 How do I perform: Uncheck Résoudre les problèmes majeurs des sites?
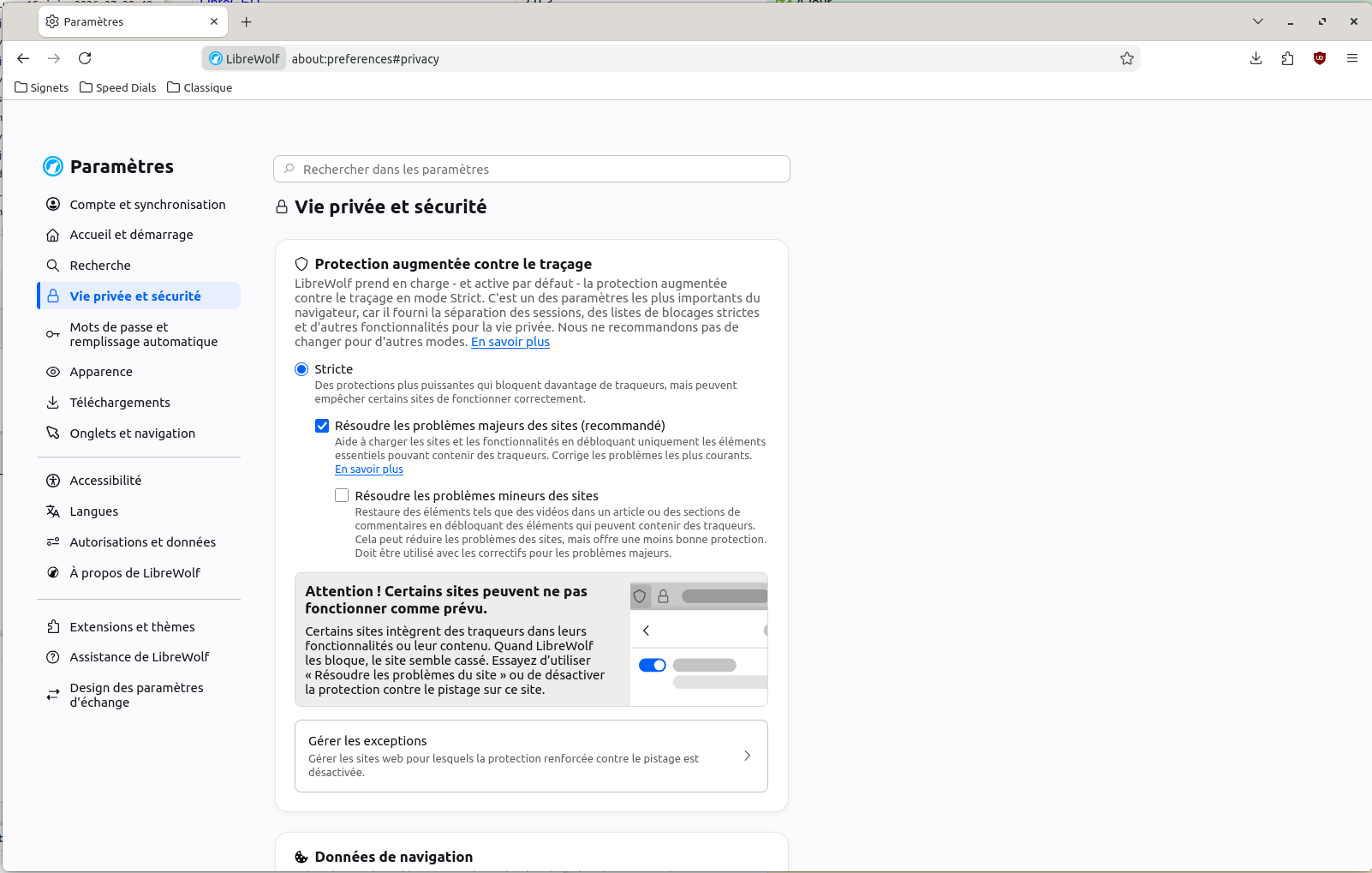322,426
